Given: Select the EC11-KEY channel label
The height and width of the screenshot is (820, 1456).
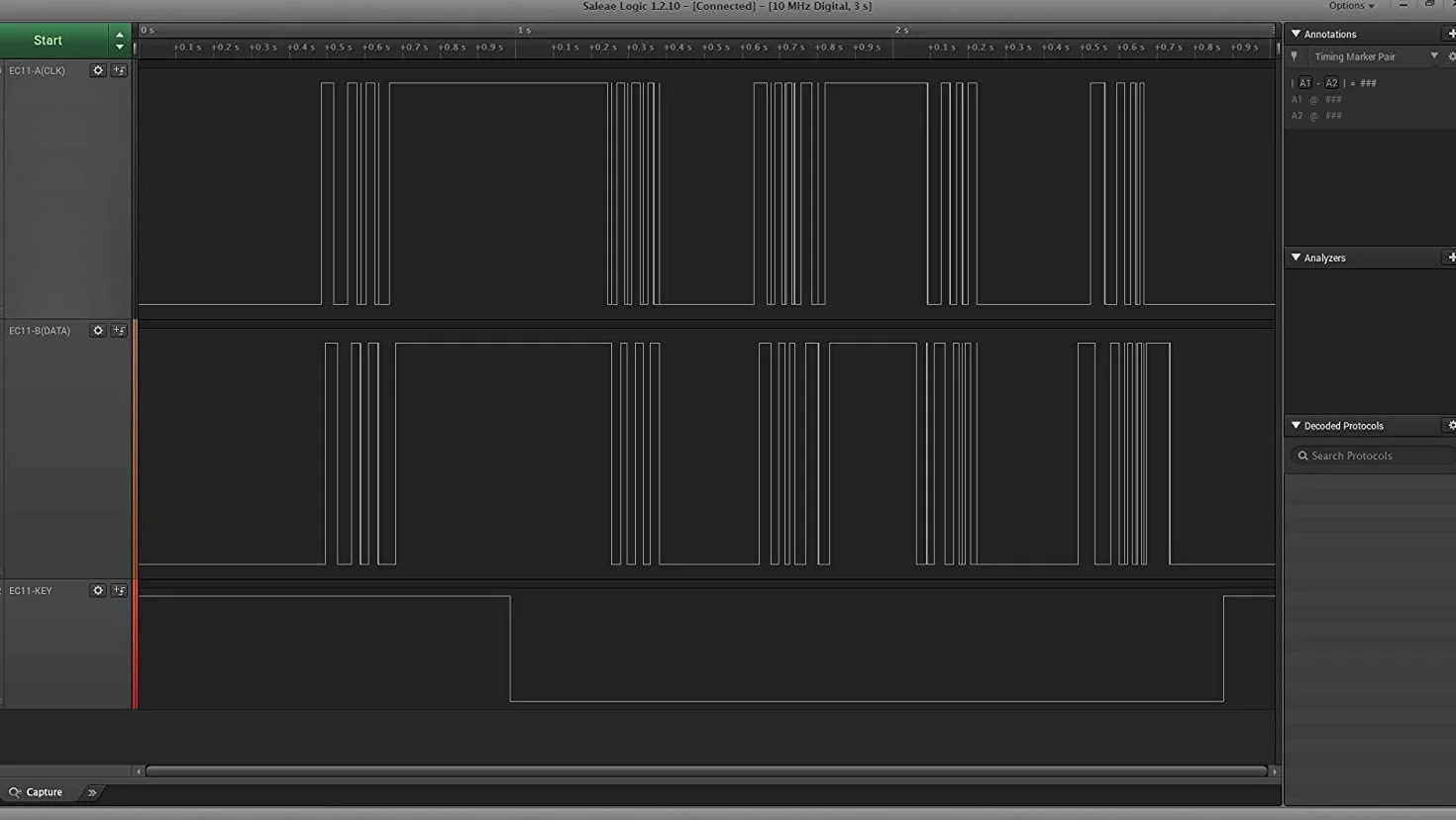Looking at the screenshot, I should coord(31,590).
